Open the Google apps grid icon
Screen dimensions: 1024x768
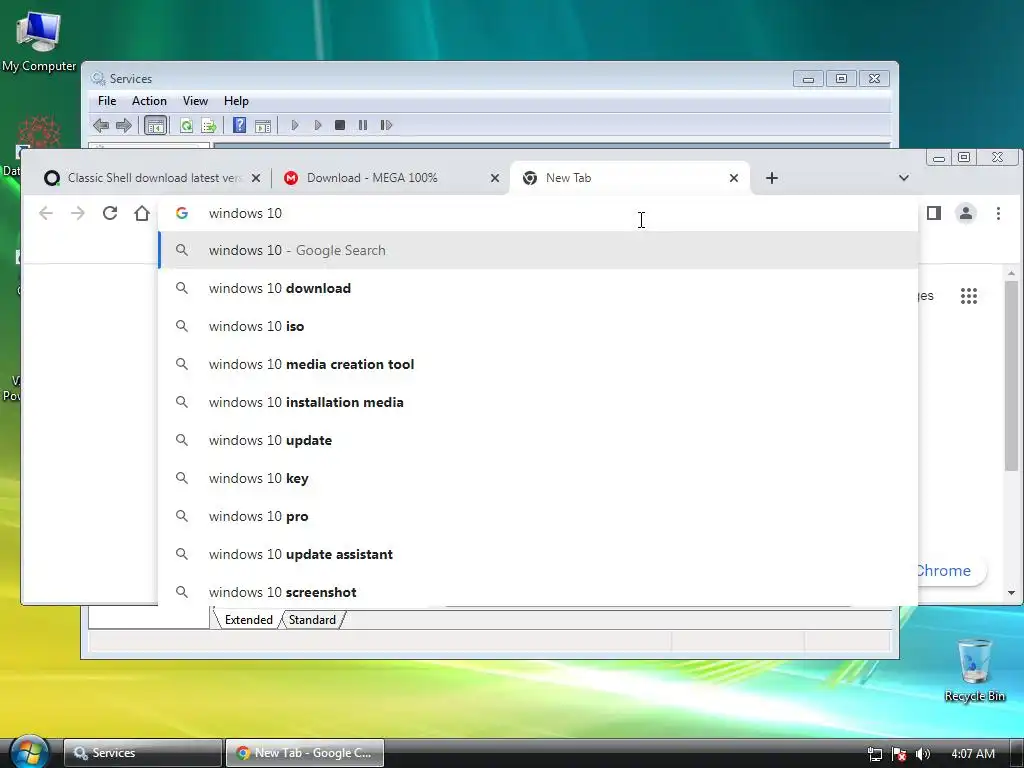click(x=969, y=296)
